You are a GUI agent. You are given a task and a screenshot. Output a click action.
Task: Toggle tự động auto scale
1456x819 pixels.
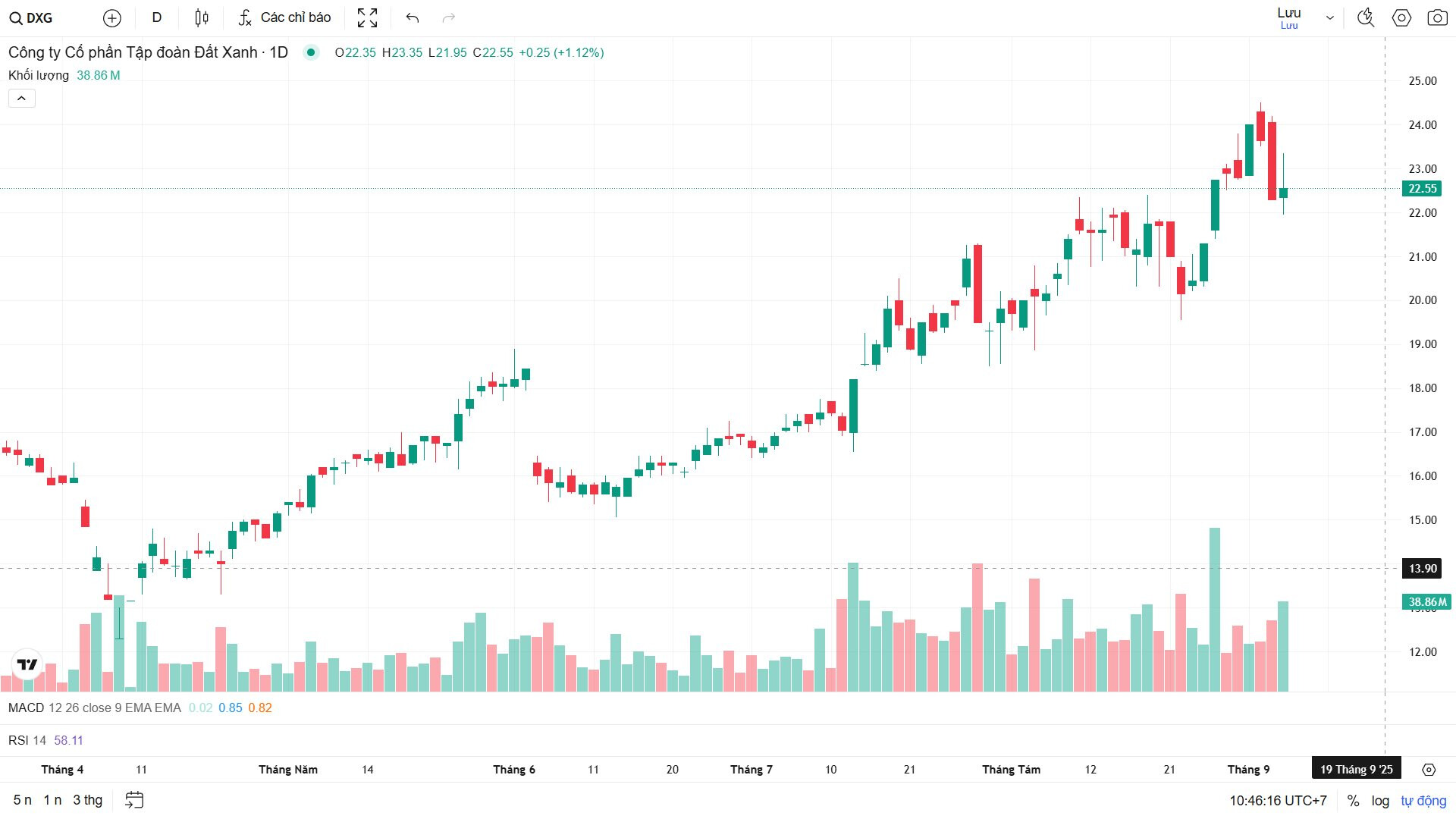[x=1423, y=801]
